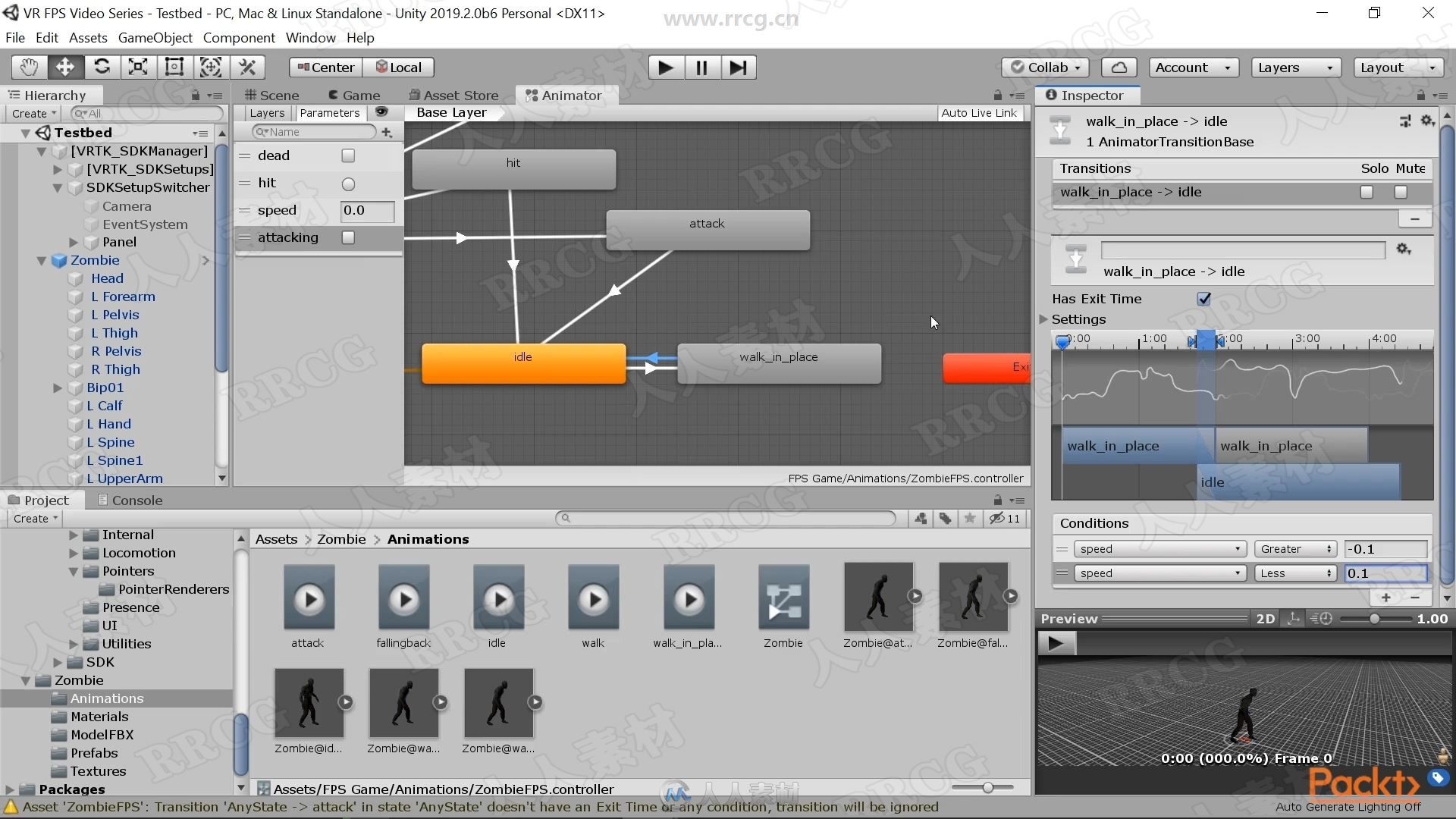Select the Move tool
This screenshot has width=1456, height=819.
pyautogui.click(x=65, y=67)
